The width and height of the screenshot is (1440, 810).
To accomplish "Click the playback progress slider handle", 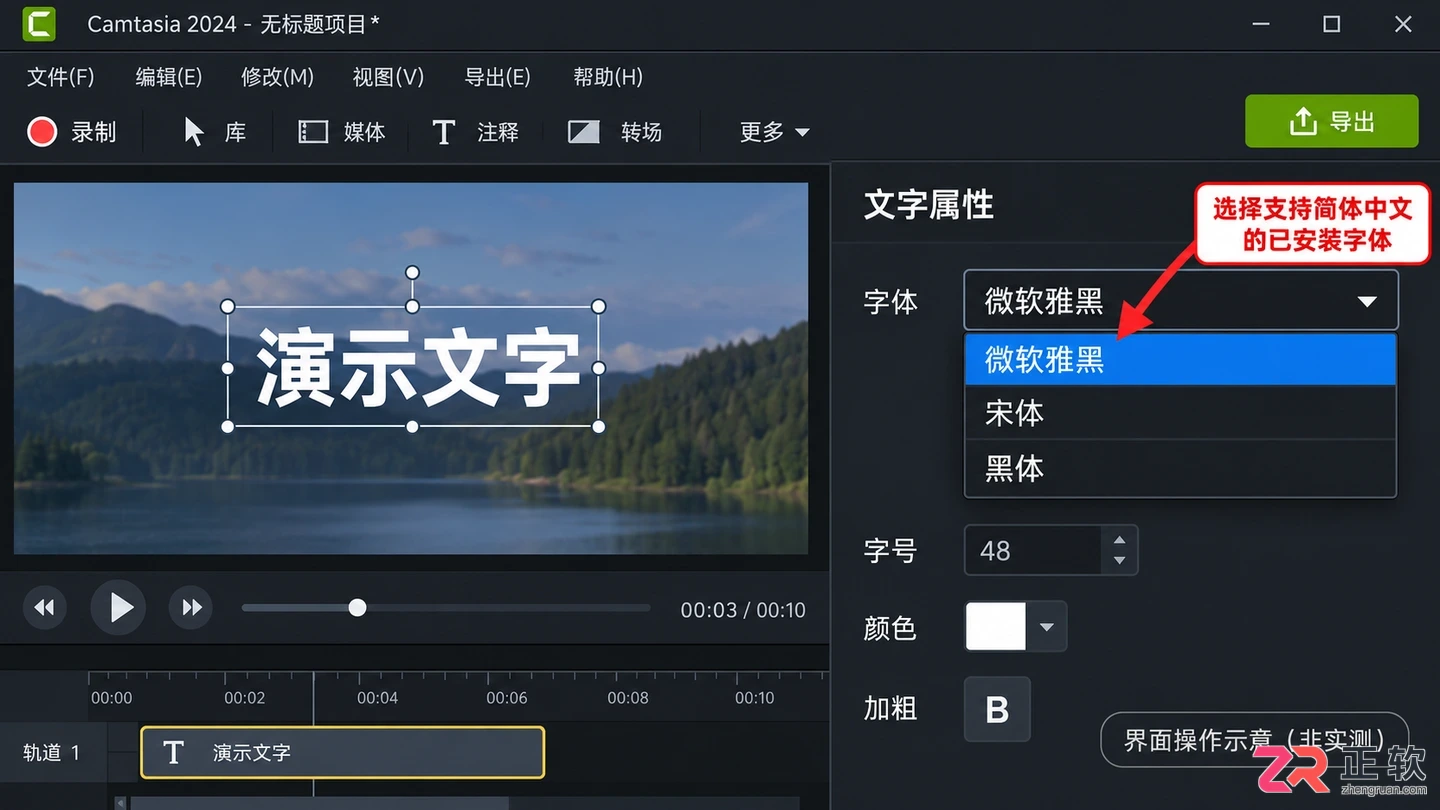I will click(357, 607).
